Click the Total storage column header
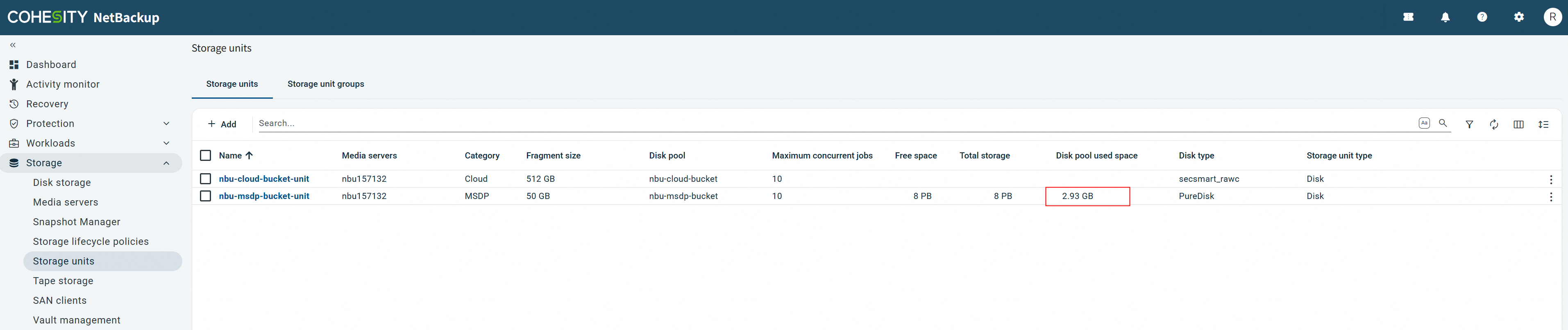 click(x=985, y=156)
